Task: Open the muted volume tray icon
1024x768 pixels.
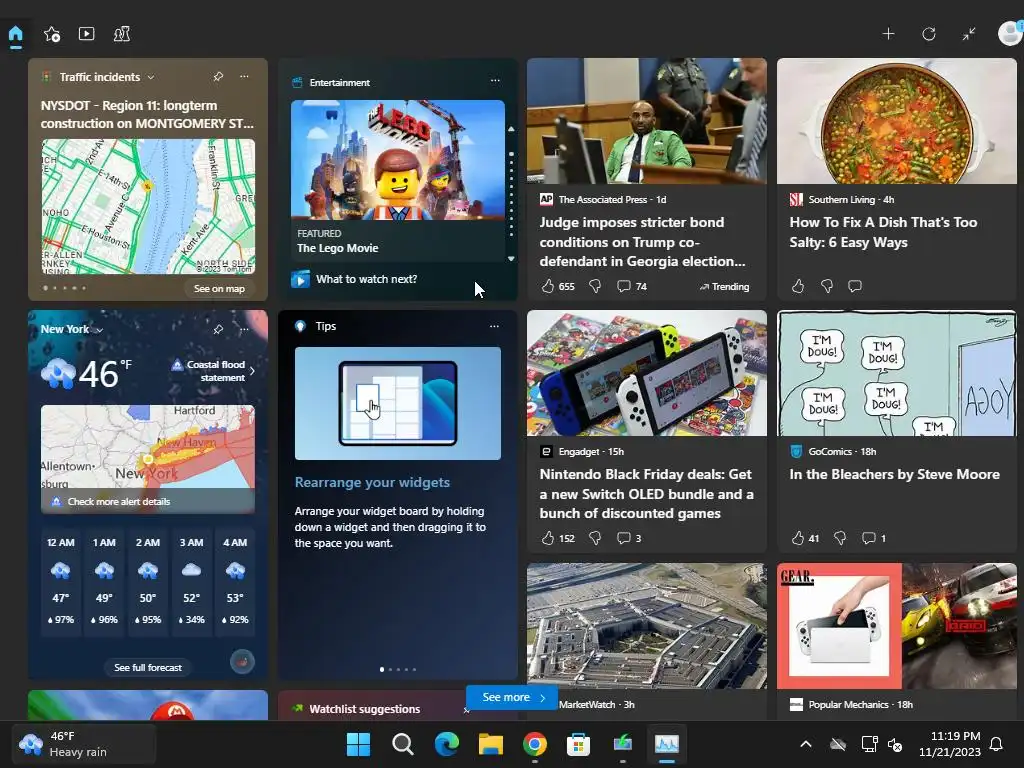Action: pyautogui.click(x=895, y=744)
